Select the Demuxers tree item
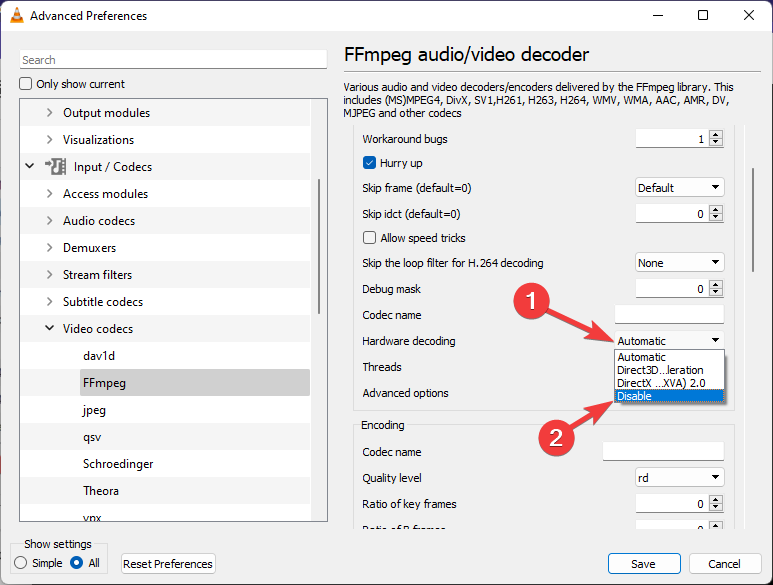The width and height of the screenshot is (773, 585). click(90, 247)
